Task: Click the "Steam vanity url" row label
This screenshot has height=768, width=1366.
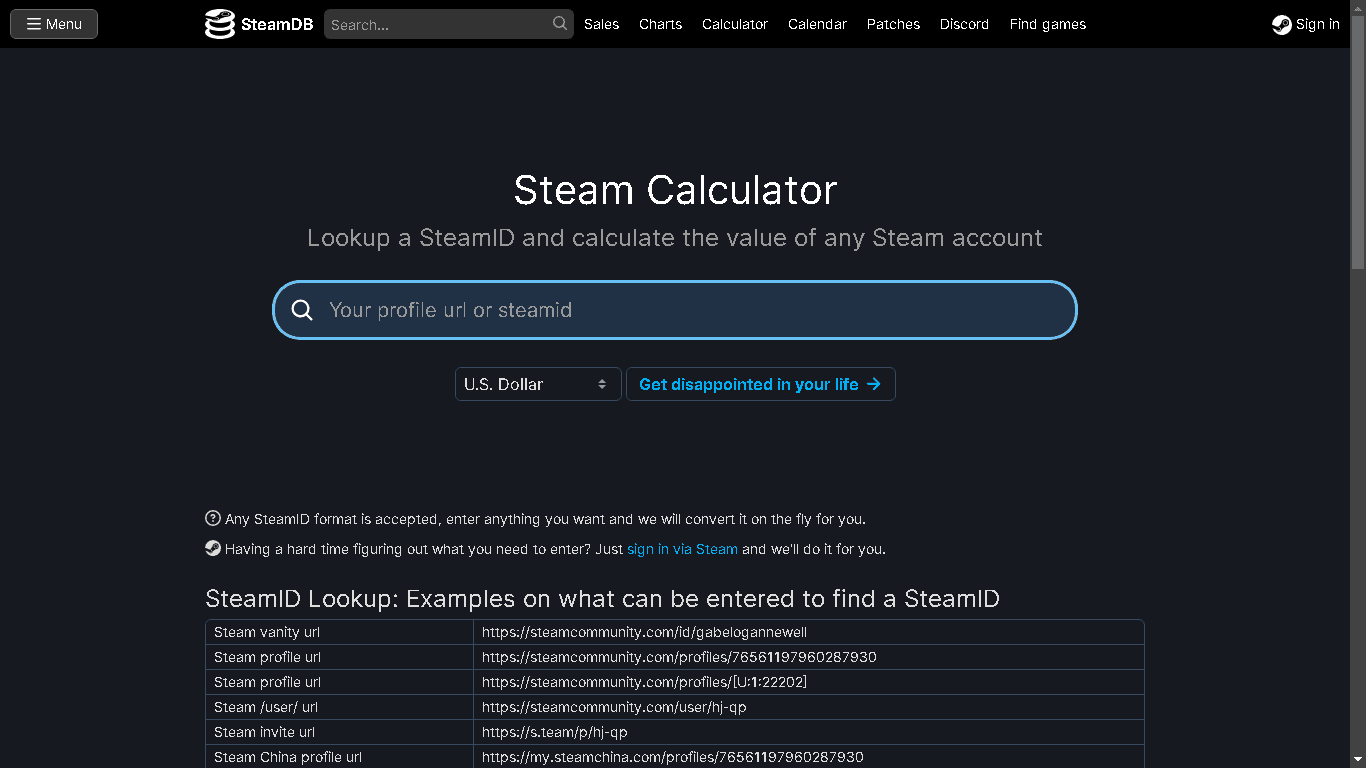Action: (267, 632)
